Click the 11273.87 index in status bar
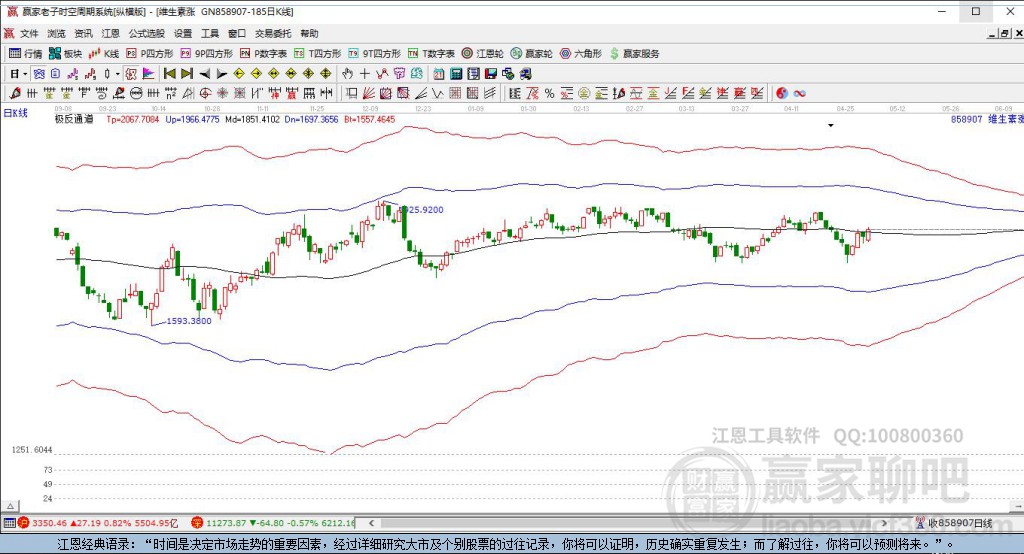This screenshot has width=1024, height=554. (x=225, y=523)
